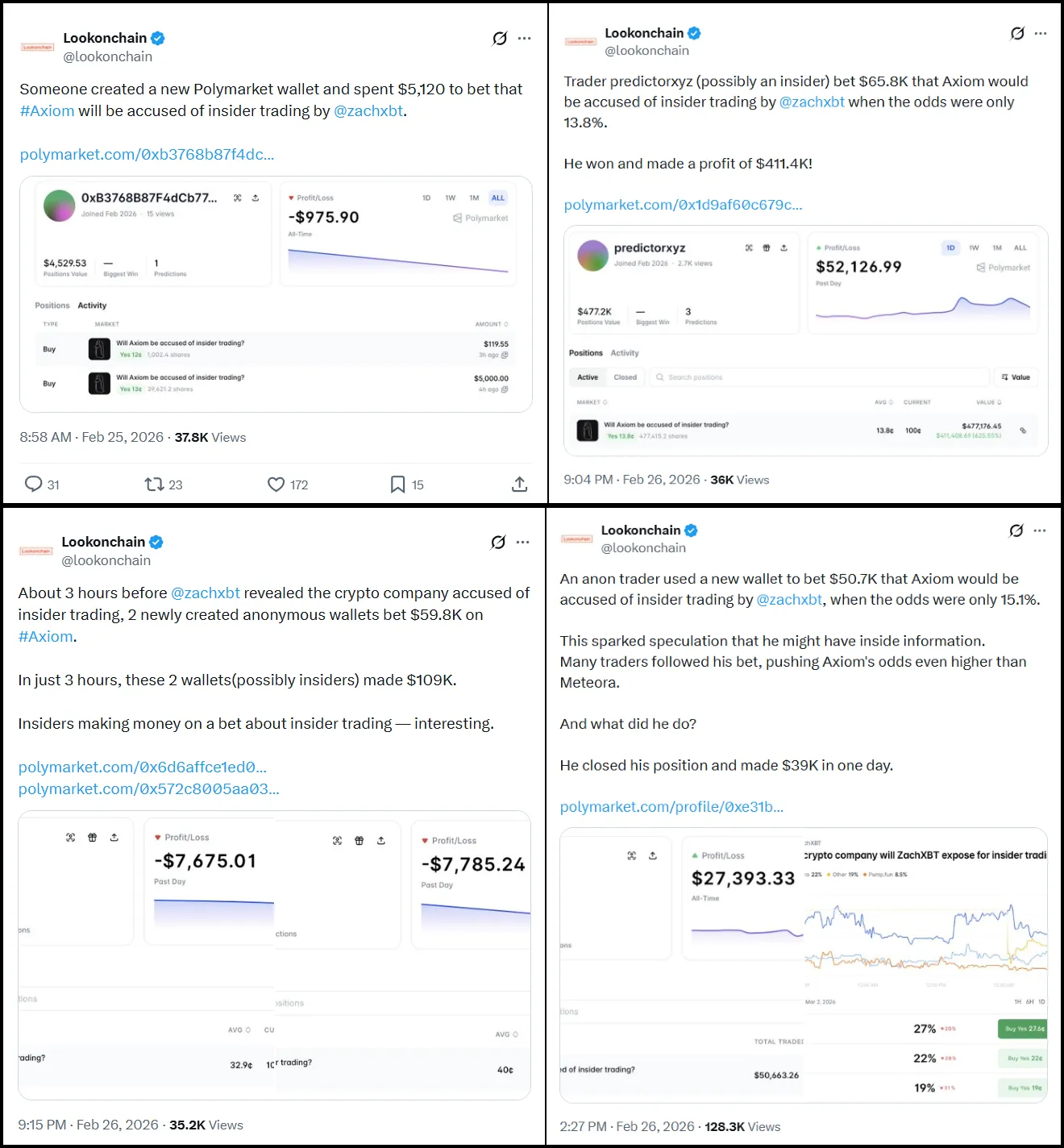
Task: Open the @zachxbt mention in 9:04 PM tweet
Action: tap(812, 102)
